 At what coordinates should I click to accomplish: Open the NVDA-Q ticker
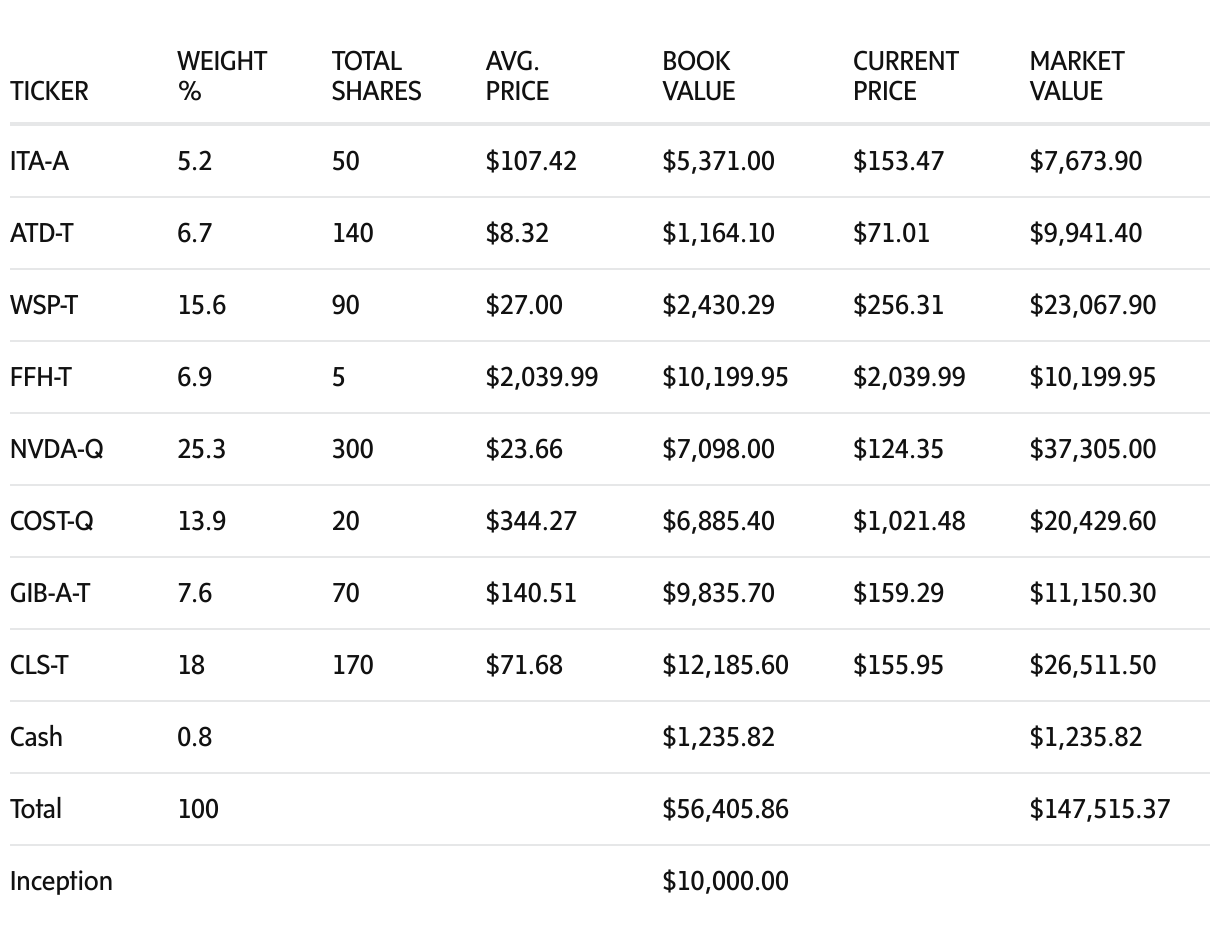(x=56, y=449)
